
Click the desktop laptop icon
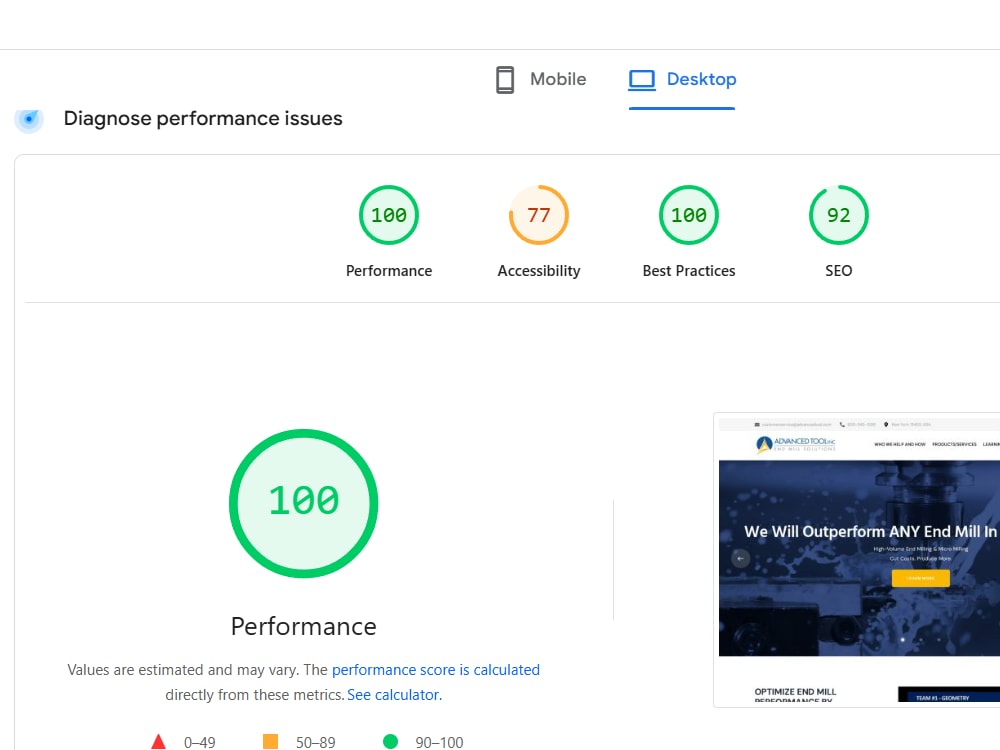[x=642, y=80]
